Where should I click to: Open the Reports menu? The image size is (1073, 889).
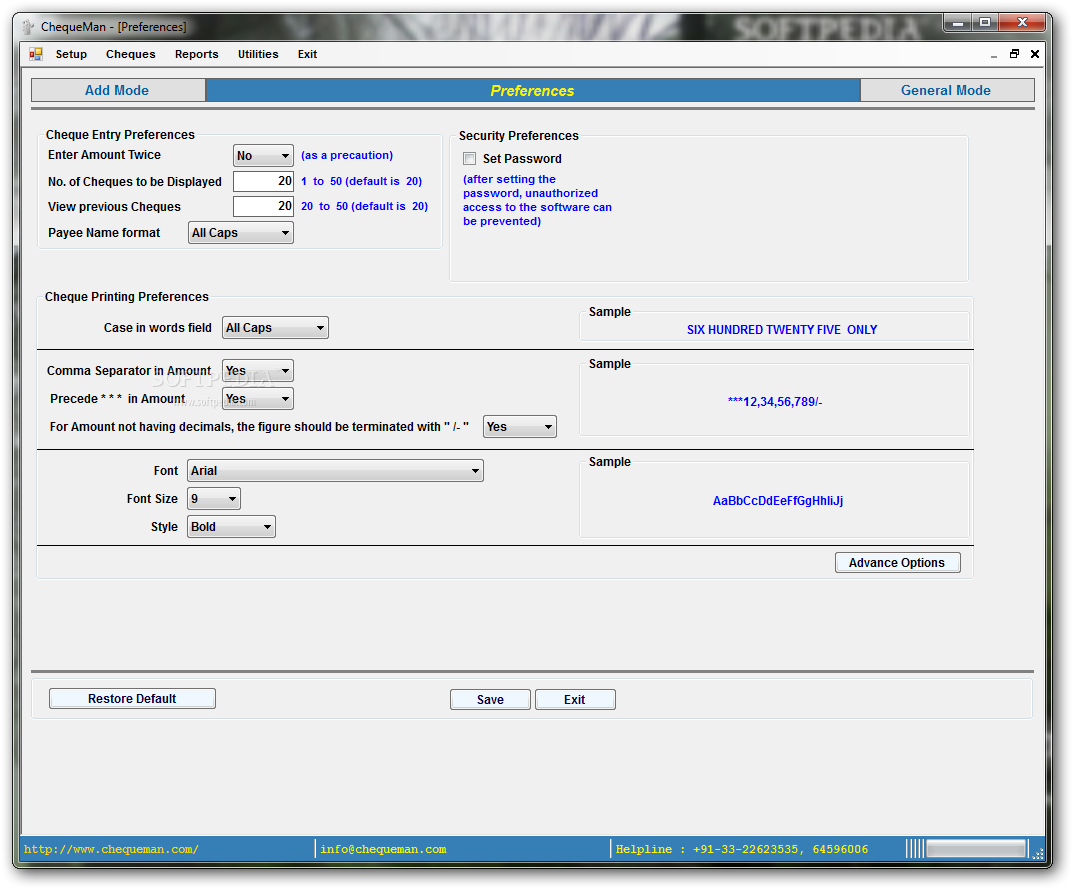pyautogui.click(x=196, y=54)
